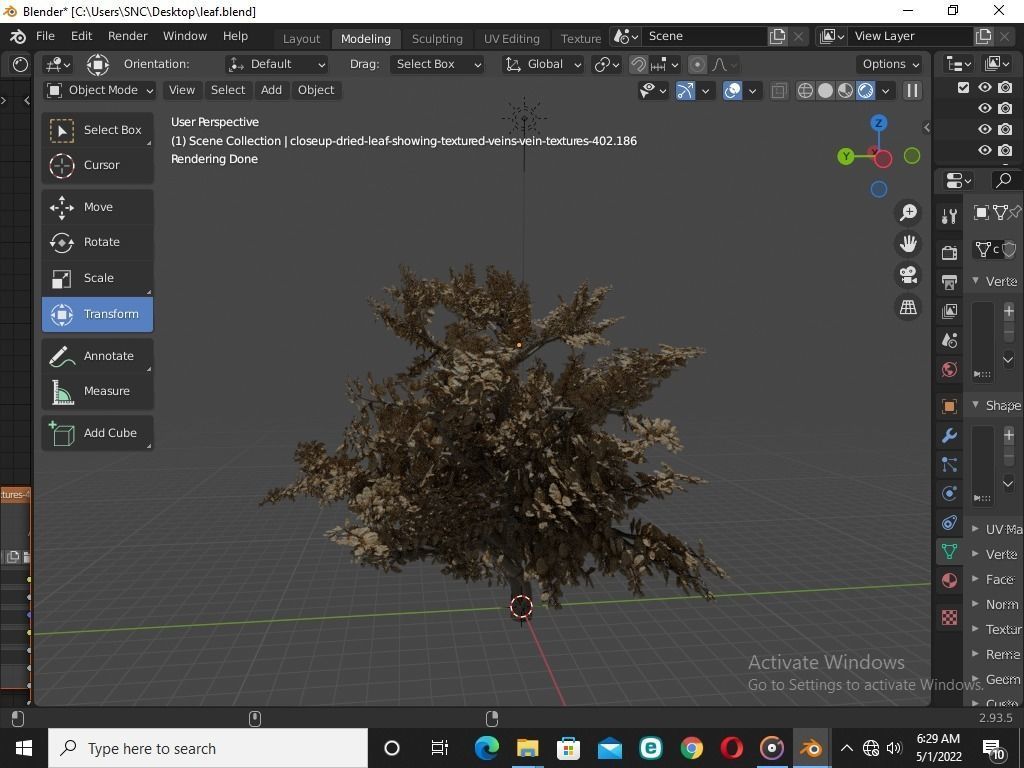This screenshot has height=768, width=1024.
Task: Open the Tool properties tab (wrench-screwdriver)
Action: click(949, 216)
